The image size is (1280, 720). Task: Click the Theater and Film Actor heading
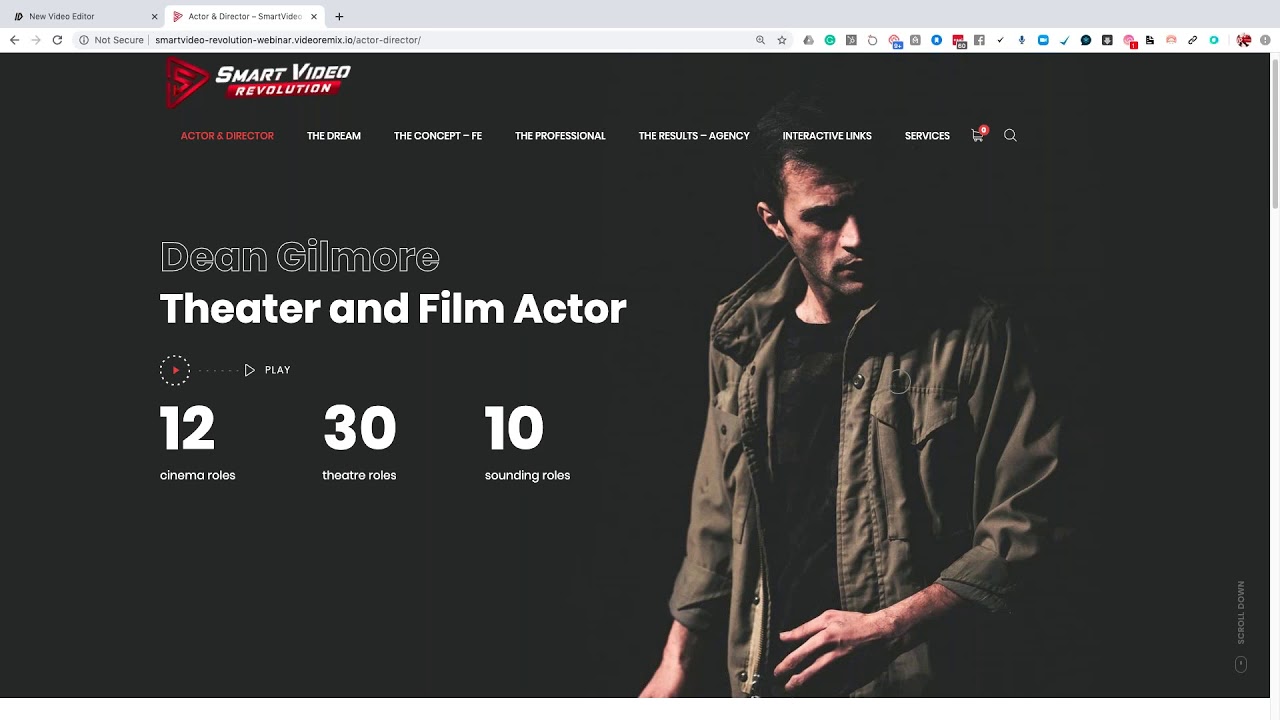pyautogui.click(x=393, y=308)
